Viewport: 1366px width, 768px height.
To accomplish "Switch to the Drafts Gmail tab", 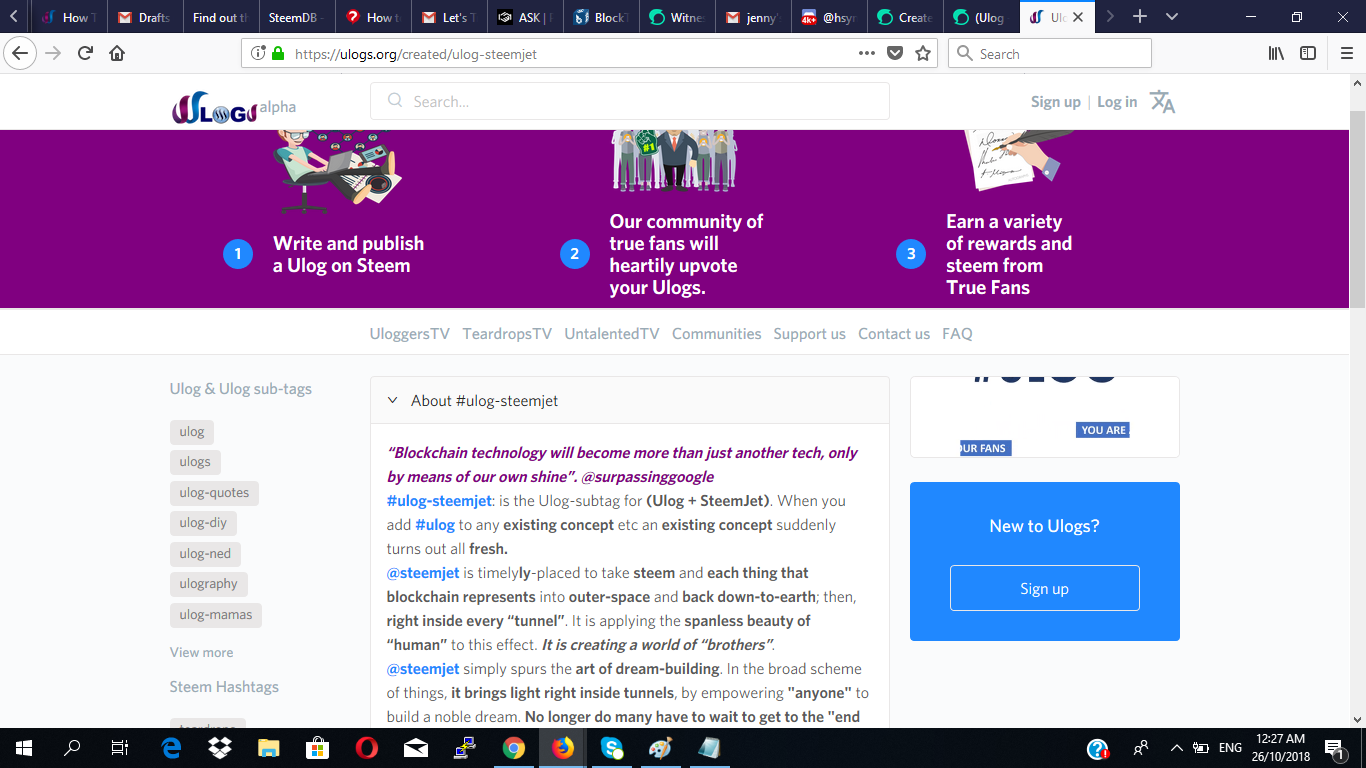I will 144,17.
